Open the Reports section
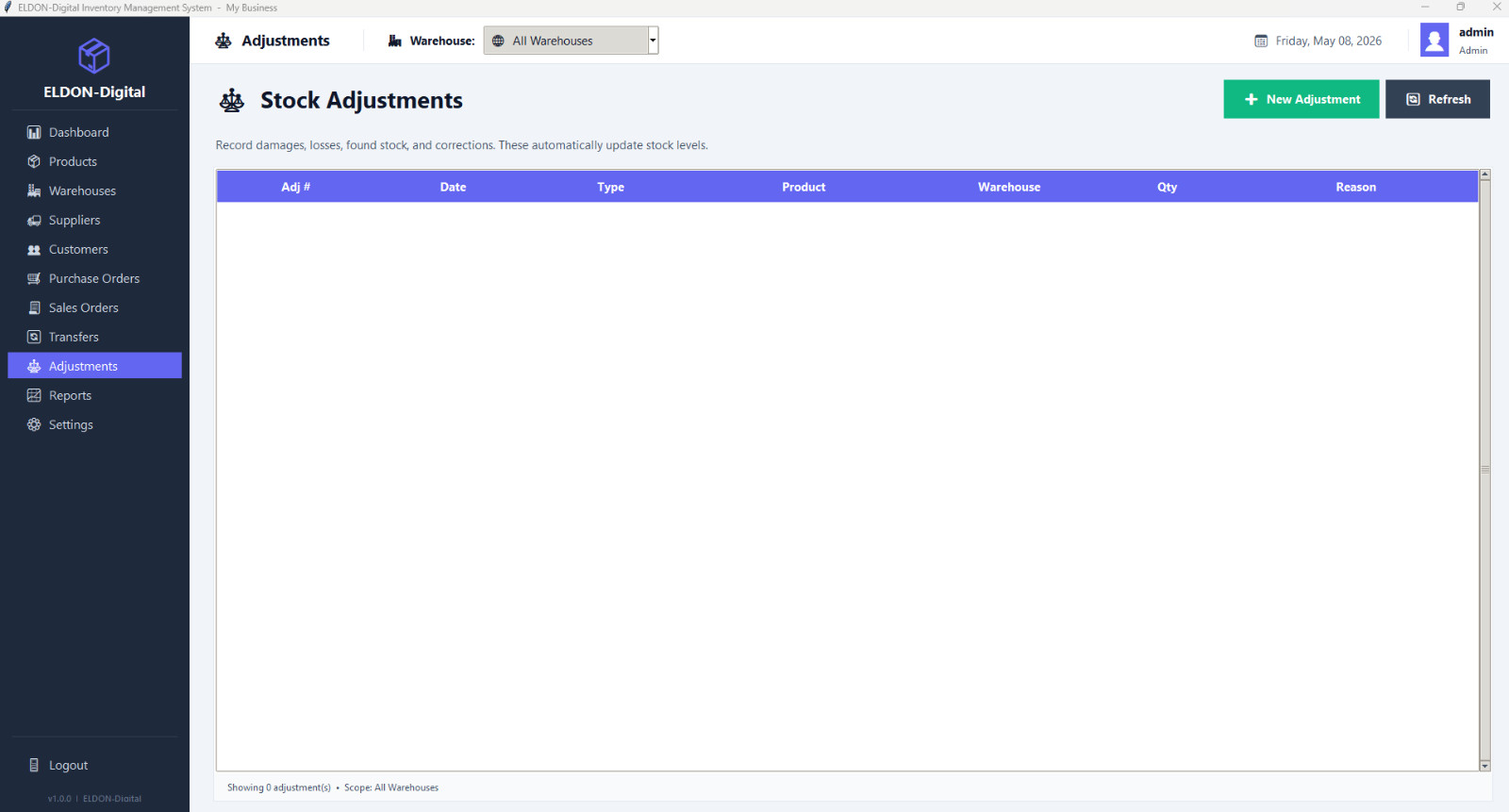Screen dimensions: 1509x812 [x=94, y=396]
